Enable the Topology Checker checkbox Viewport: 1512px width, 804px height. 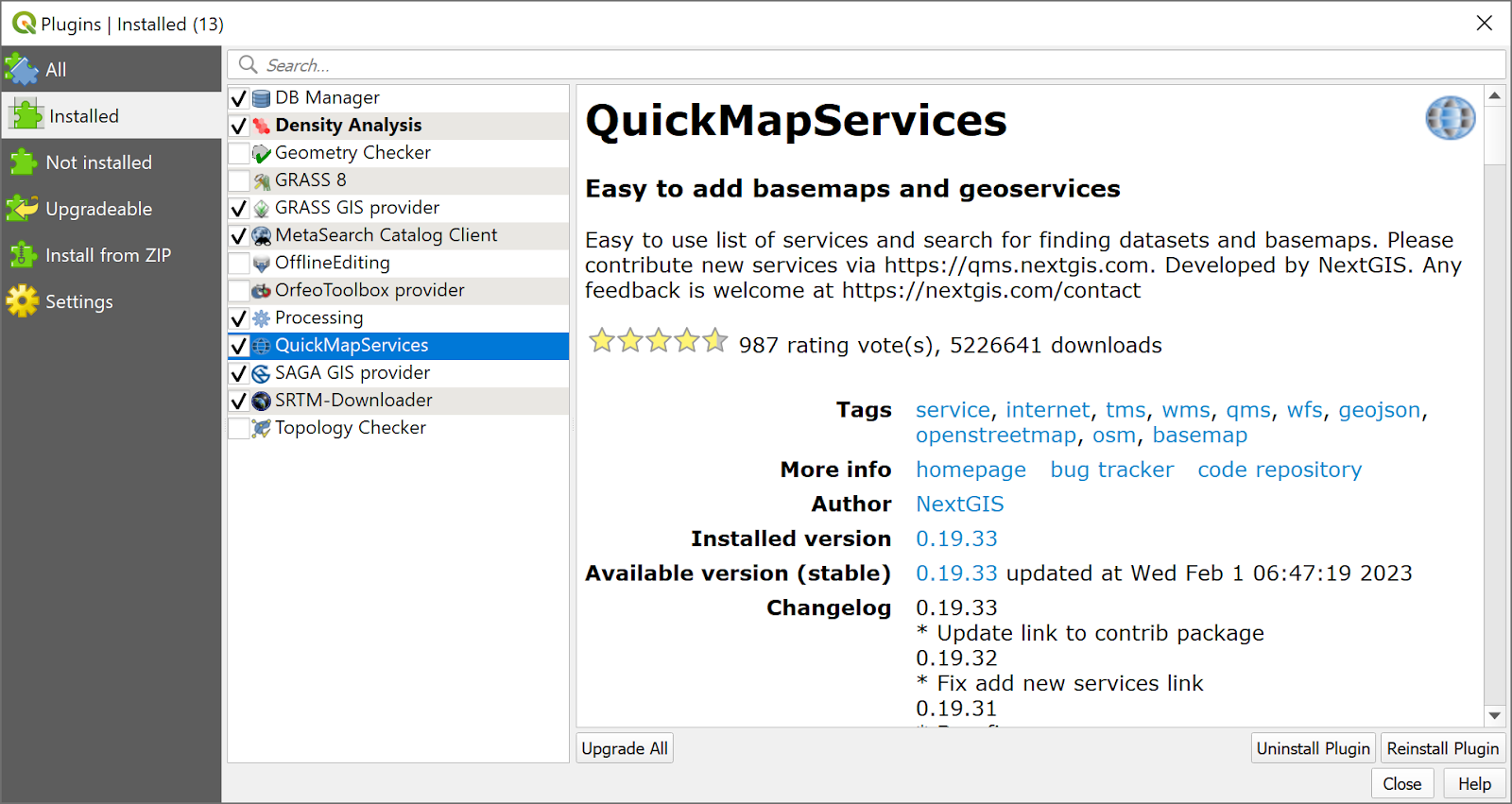239,428
